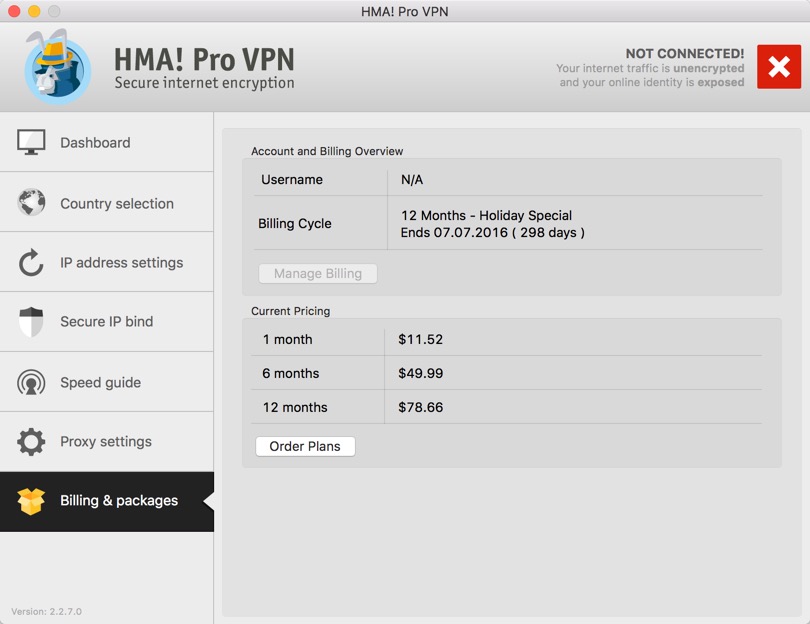Click the Ends 07.07.2016 expiry line
Image resolution: width=810 pixels, height=624 pixels.
[492, 232]
